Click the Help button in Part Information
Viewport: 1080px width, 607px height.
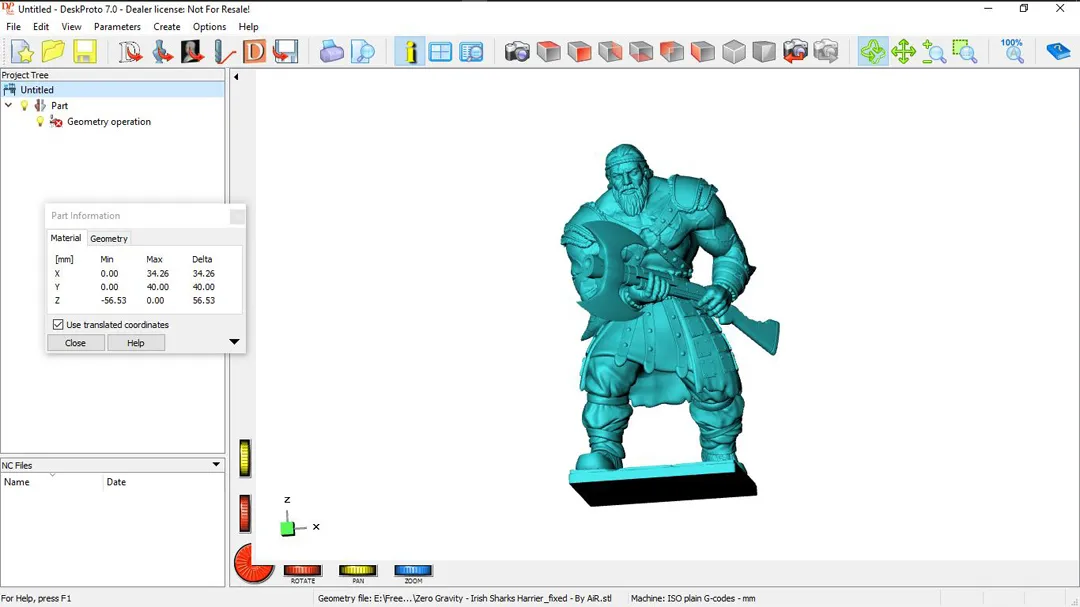click(x=136, y=342)
